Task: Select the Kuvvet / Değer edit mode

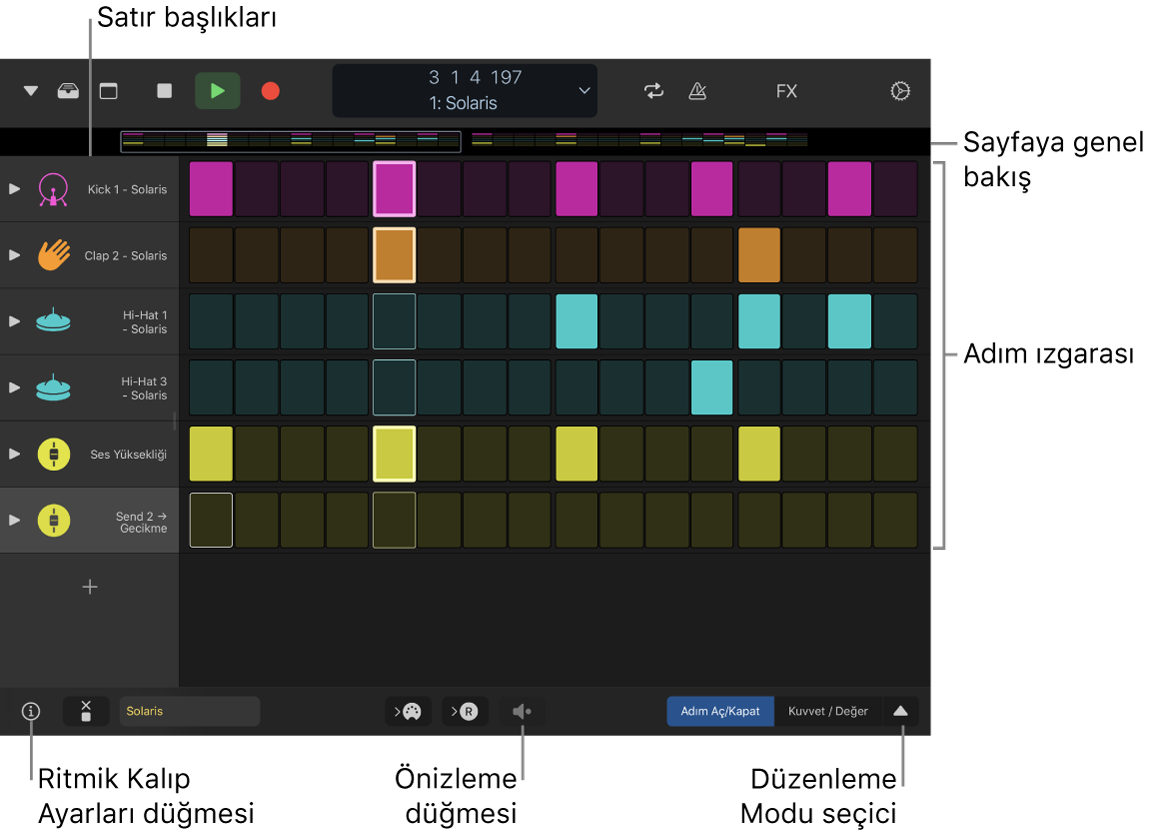Action: [828, 711]
